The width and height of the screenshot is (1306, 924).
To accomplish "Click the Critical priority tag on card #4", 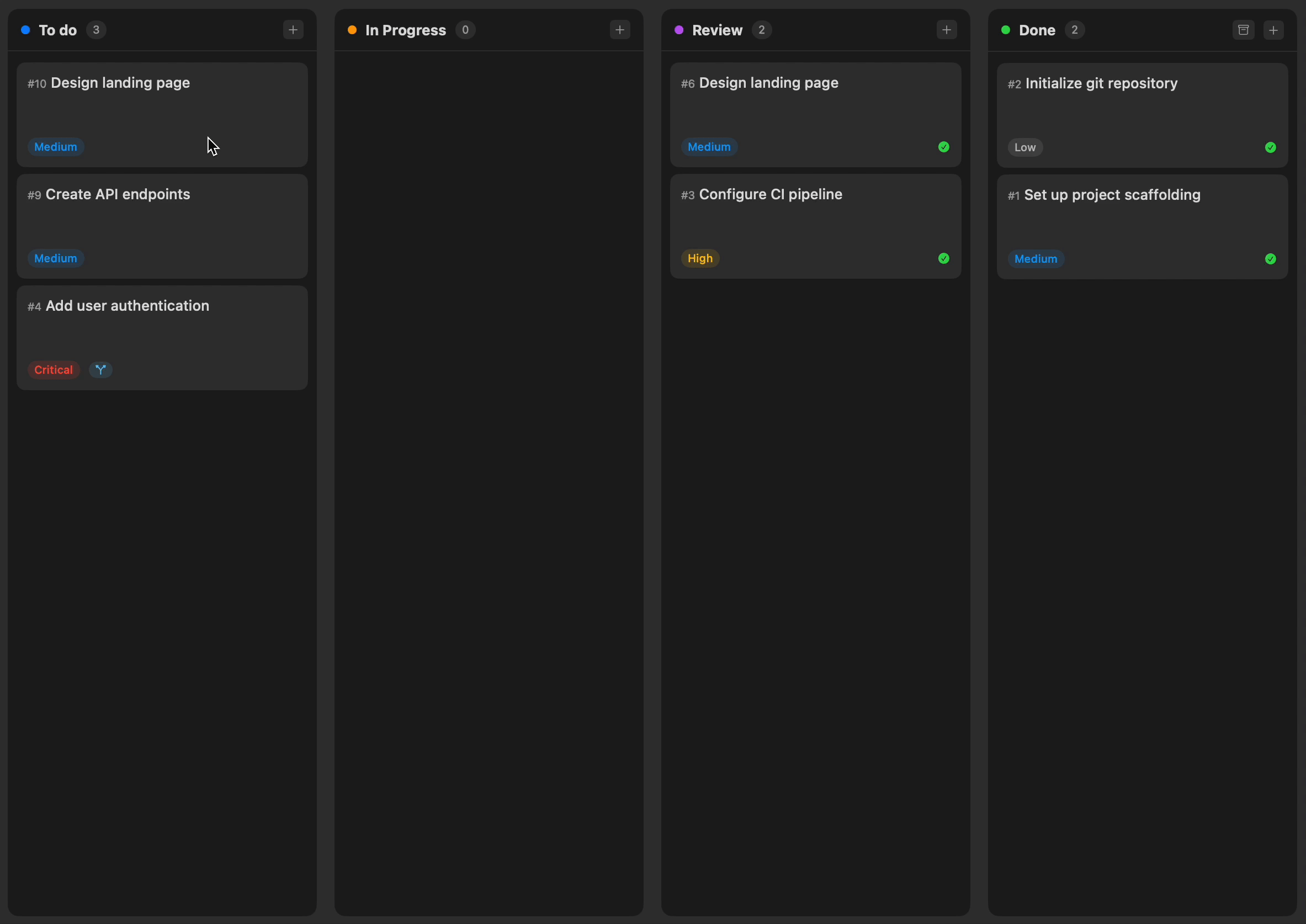I will (x=54, y=370).
